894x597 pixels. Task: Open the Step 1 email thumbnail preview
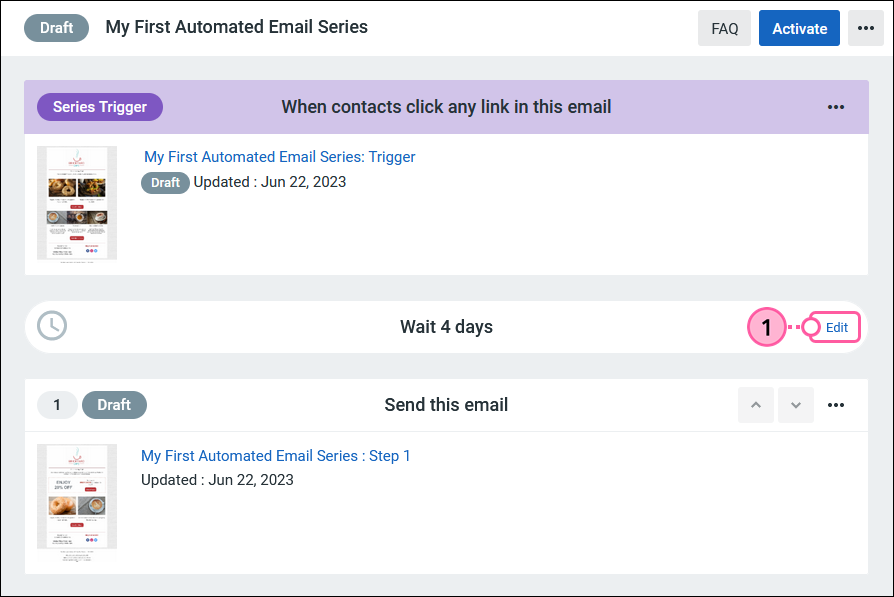tap(77, 502)
